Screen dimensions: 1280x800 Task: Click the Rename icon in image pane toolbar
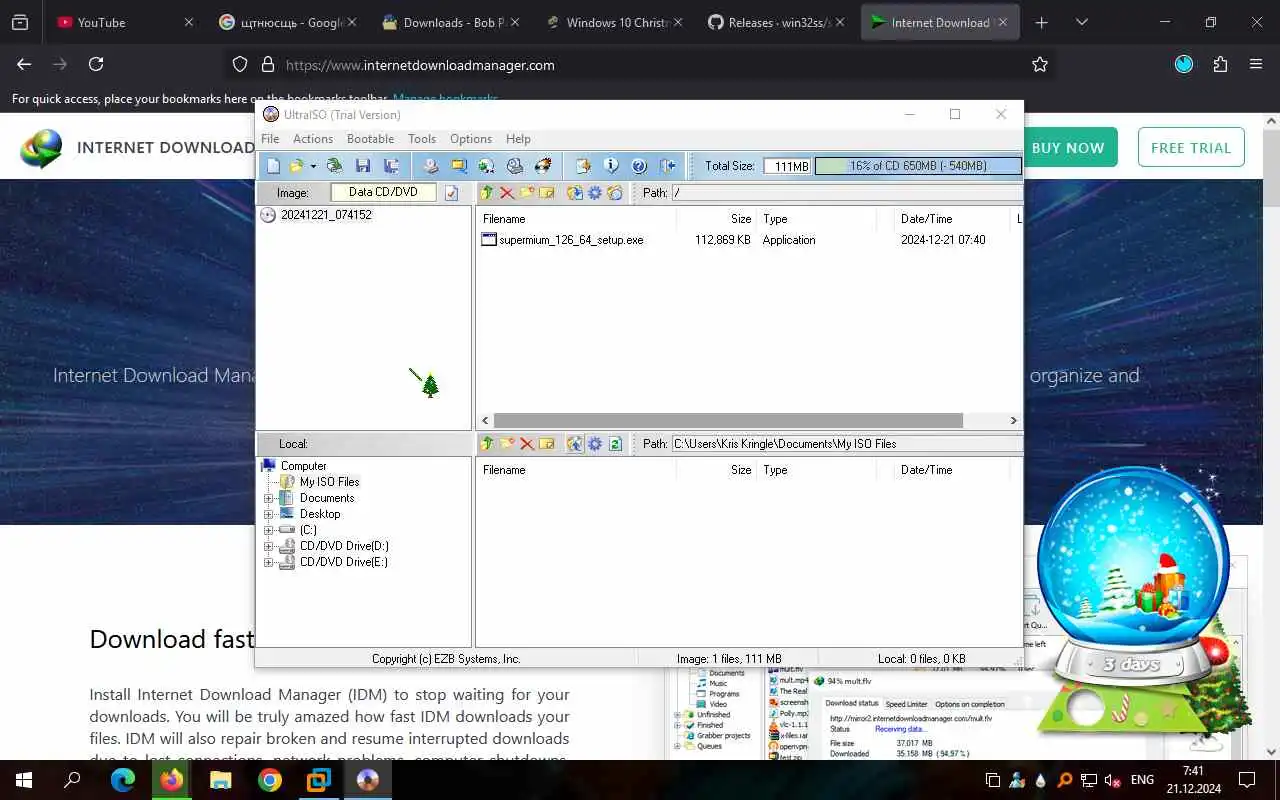[x=547, y=193]
